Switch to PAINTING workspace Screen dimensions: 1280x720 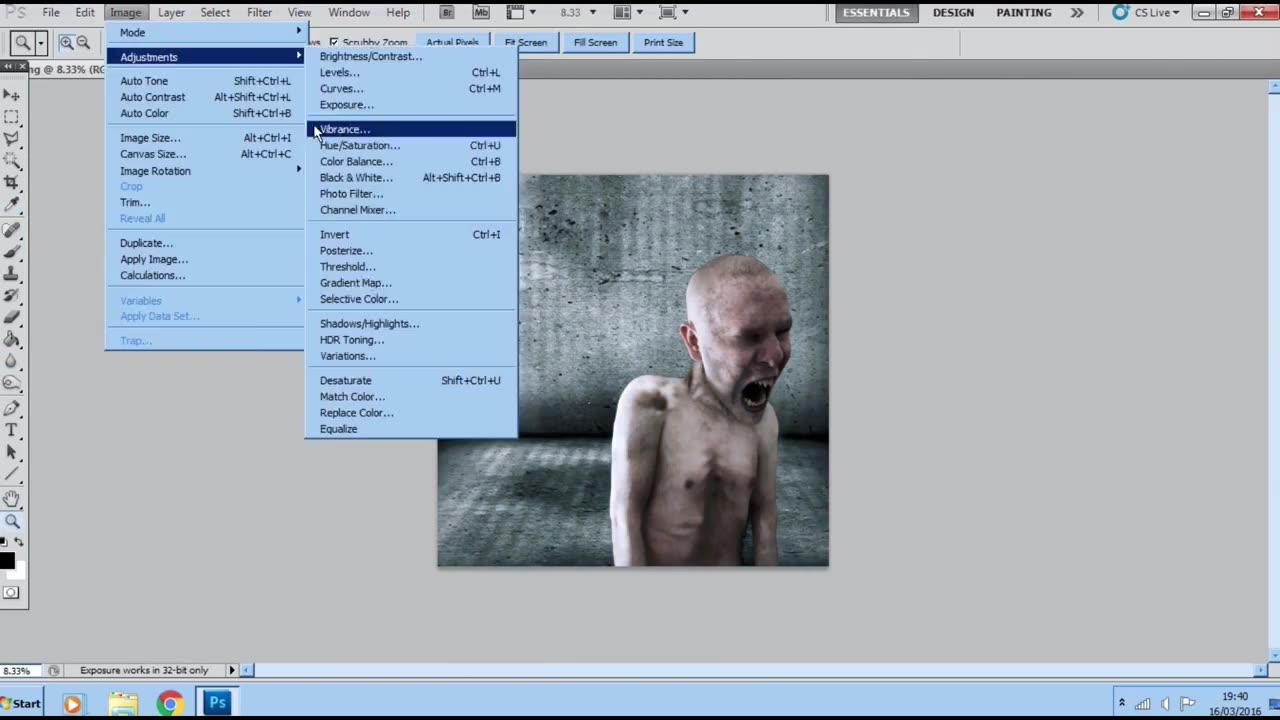point(1024,12)
